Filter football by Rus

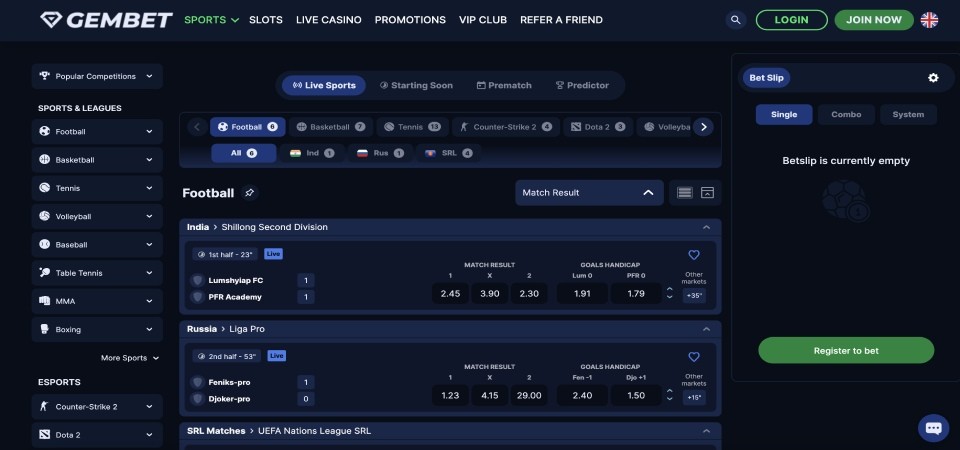pyautogui.click(x=381, y=153)
